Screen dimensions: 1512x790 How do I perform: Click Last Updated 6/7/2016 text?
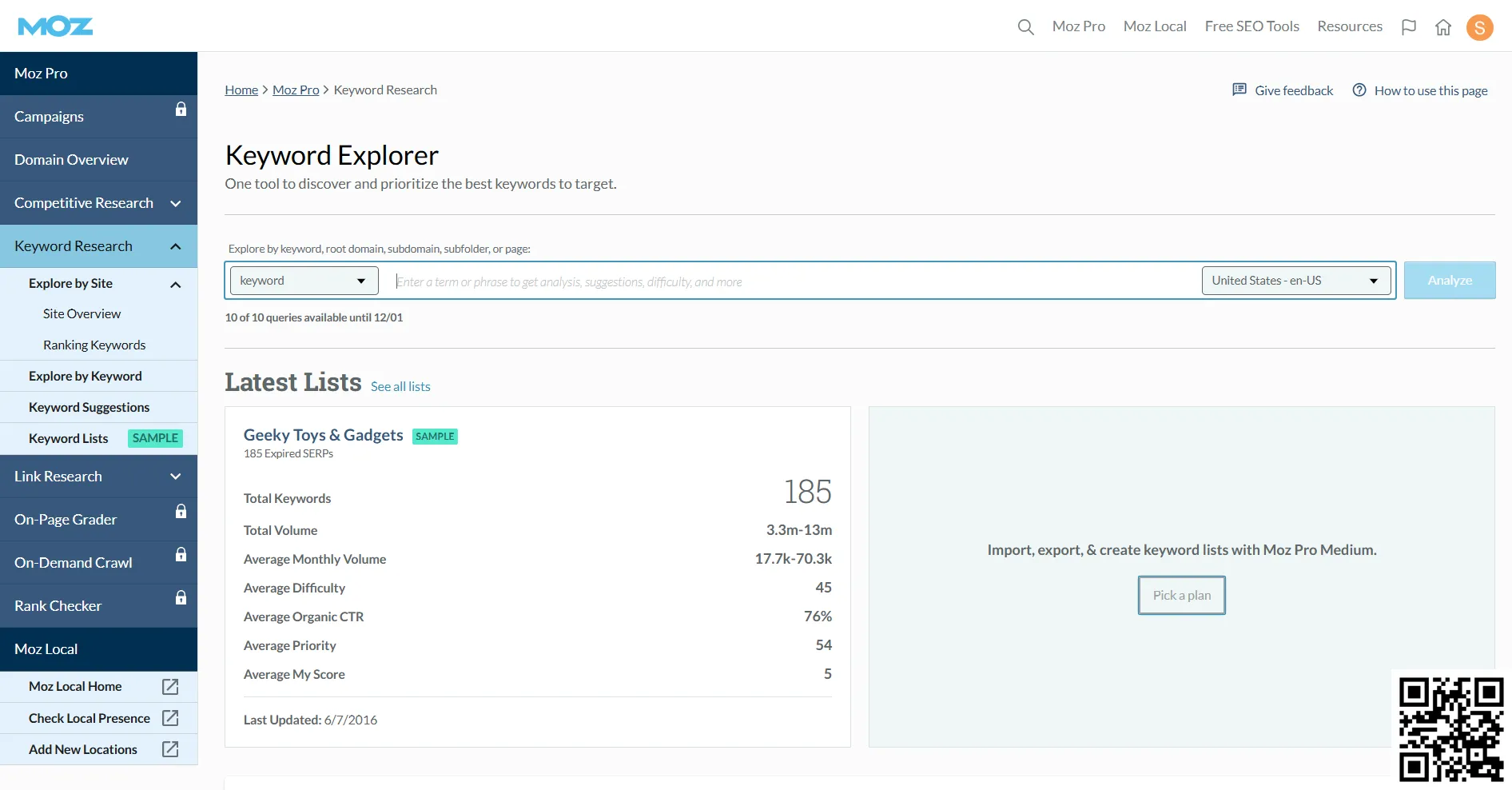click(310, 720)
